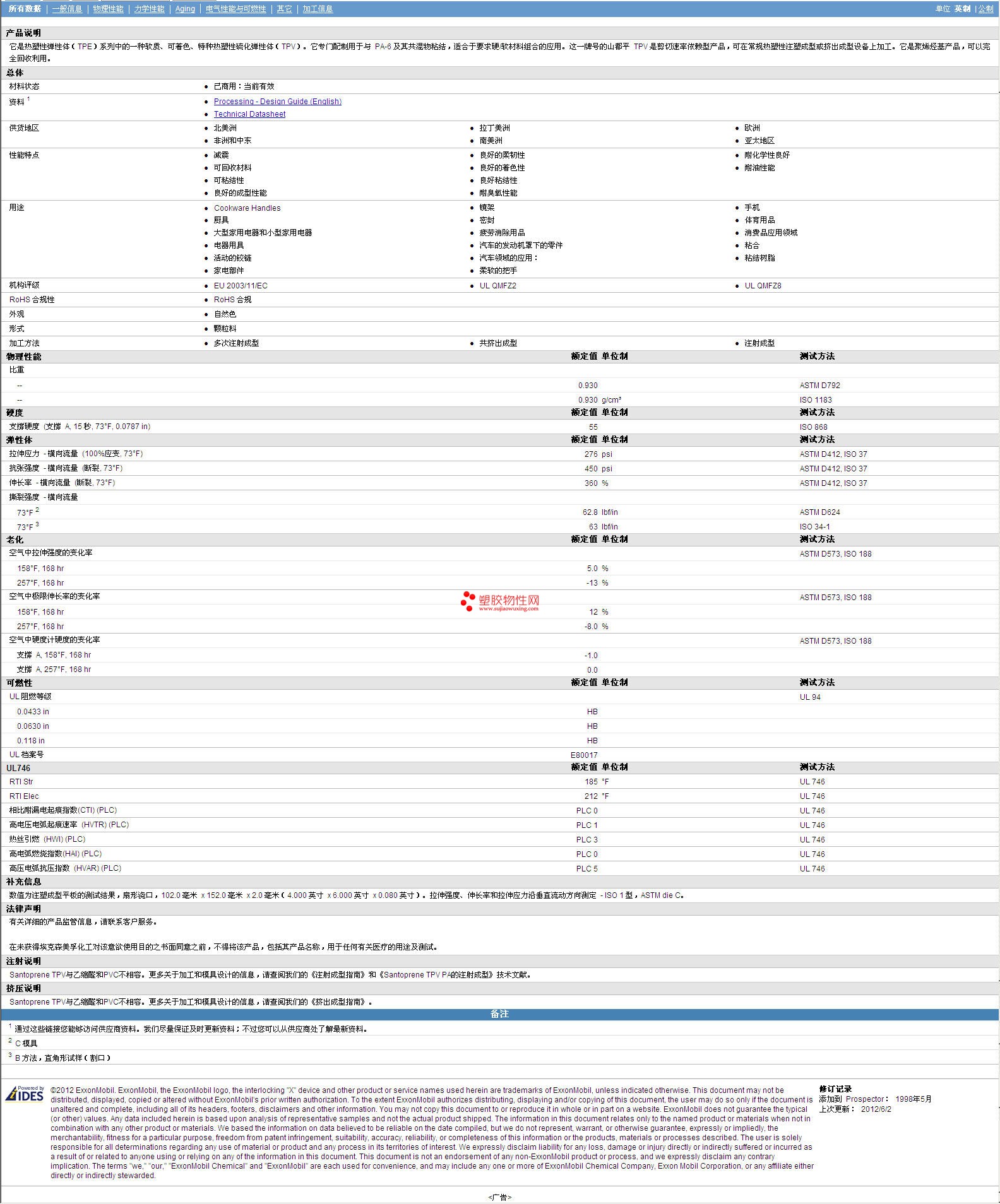Select 英制 (imperial) units
1000x1204 pixels.
tap(962, 9)
